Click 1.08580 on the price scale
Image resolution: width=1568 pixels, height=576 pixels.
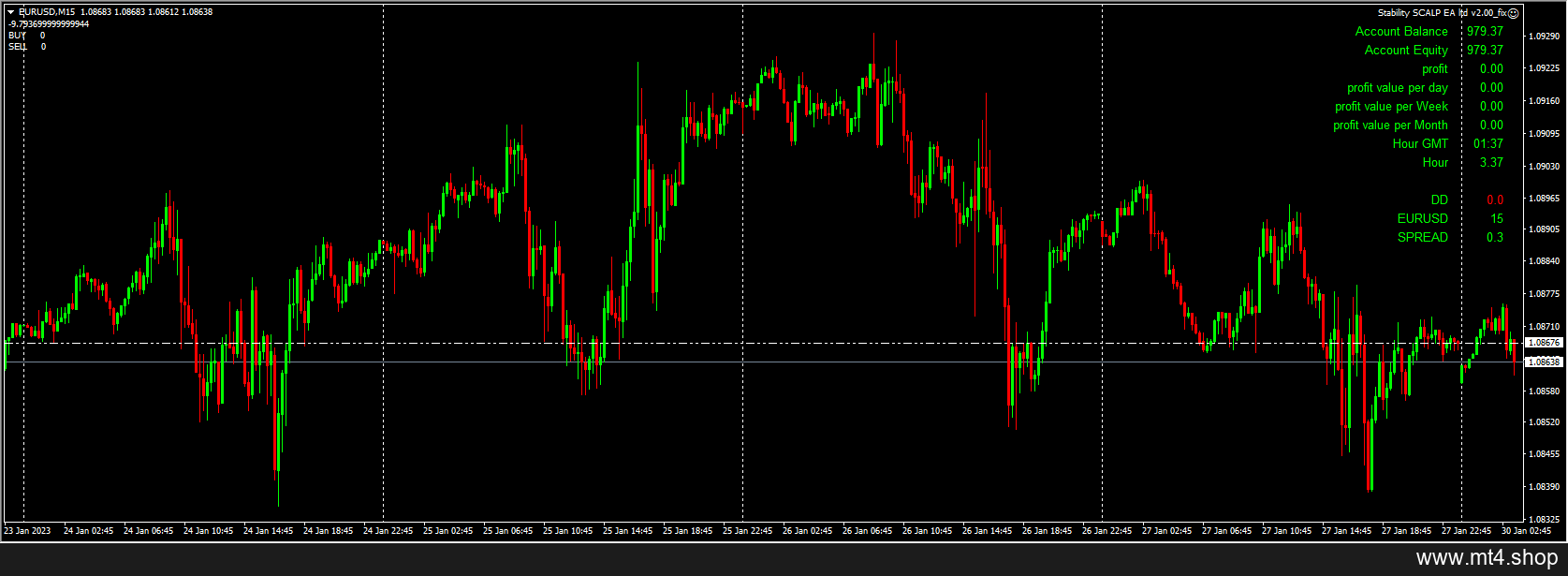click(x=1544, y=390)
